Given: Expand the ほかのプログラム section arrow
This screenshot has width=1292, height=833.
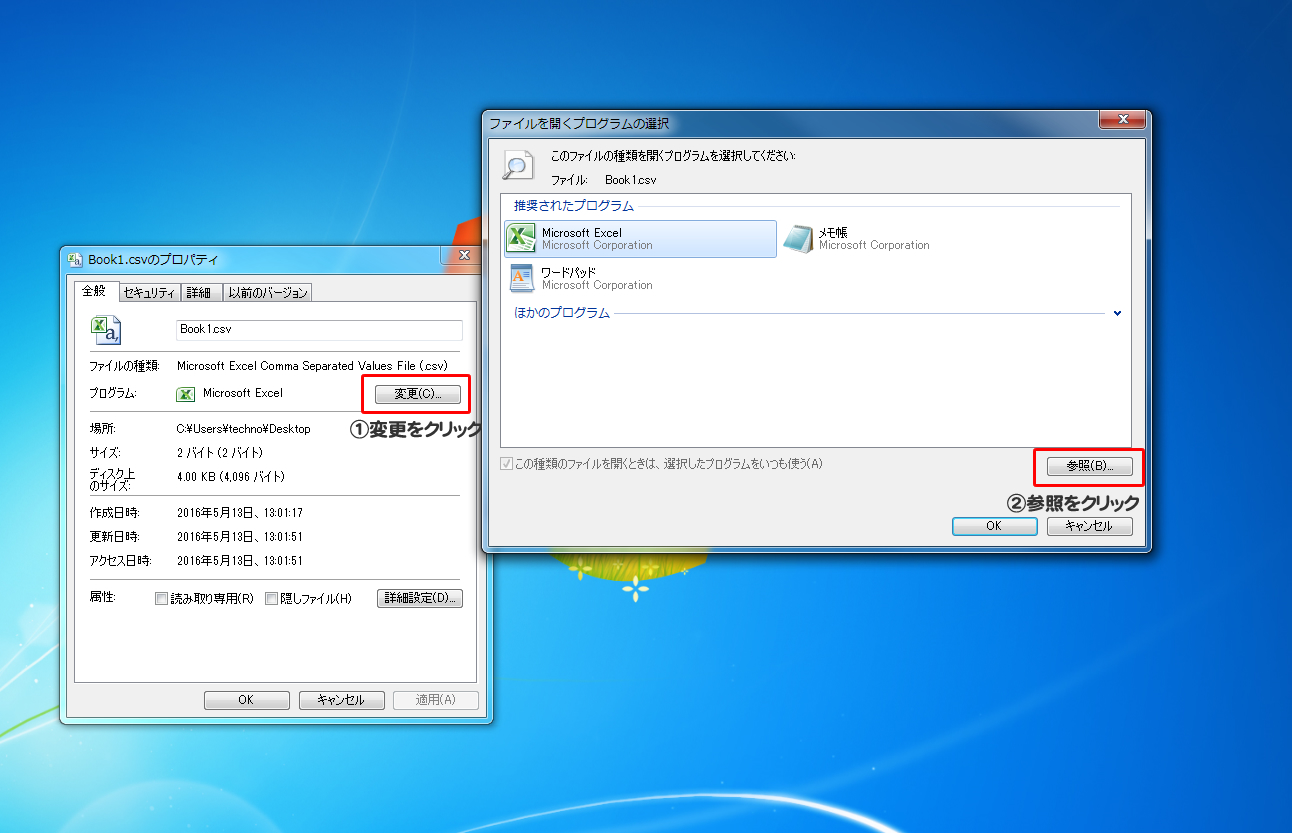Looking at the screenshot, I should coord(1118,313).
